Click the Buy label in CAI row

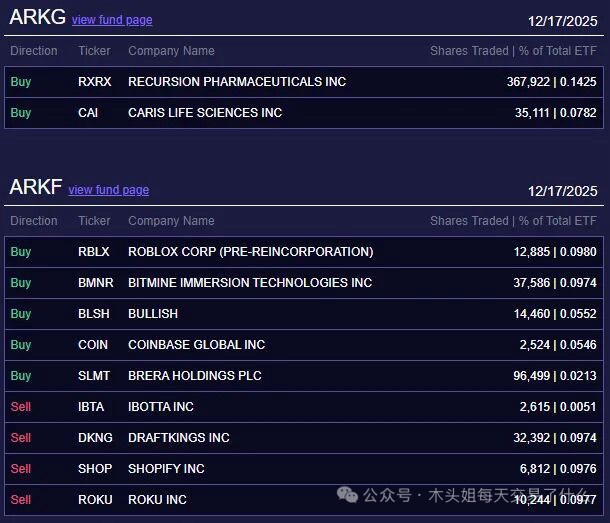[x=21, y=113]
